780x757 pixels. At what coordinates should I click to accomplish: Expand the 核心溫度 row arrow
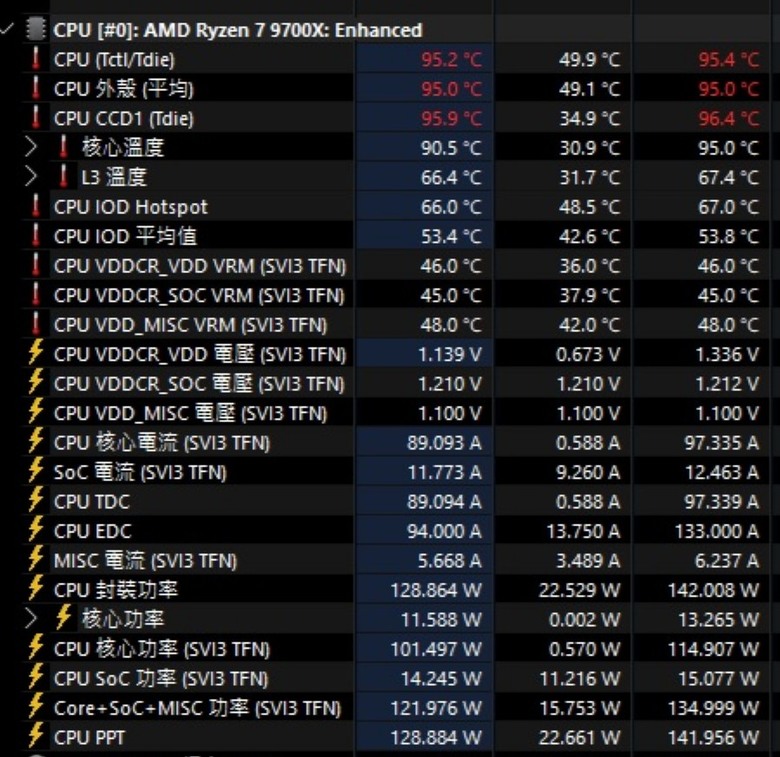[31, 147]
